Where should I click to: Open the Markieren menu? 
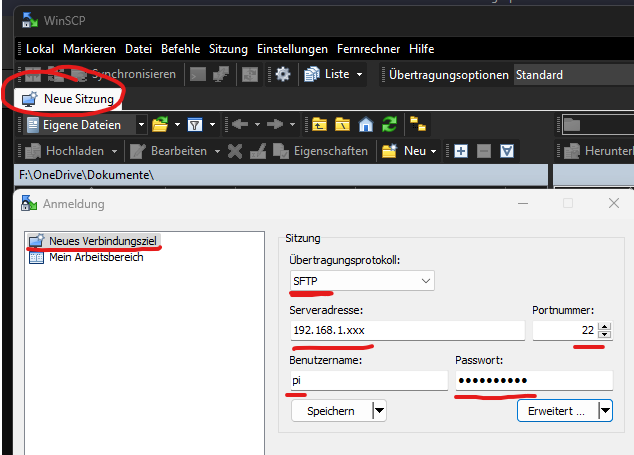89,49
